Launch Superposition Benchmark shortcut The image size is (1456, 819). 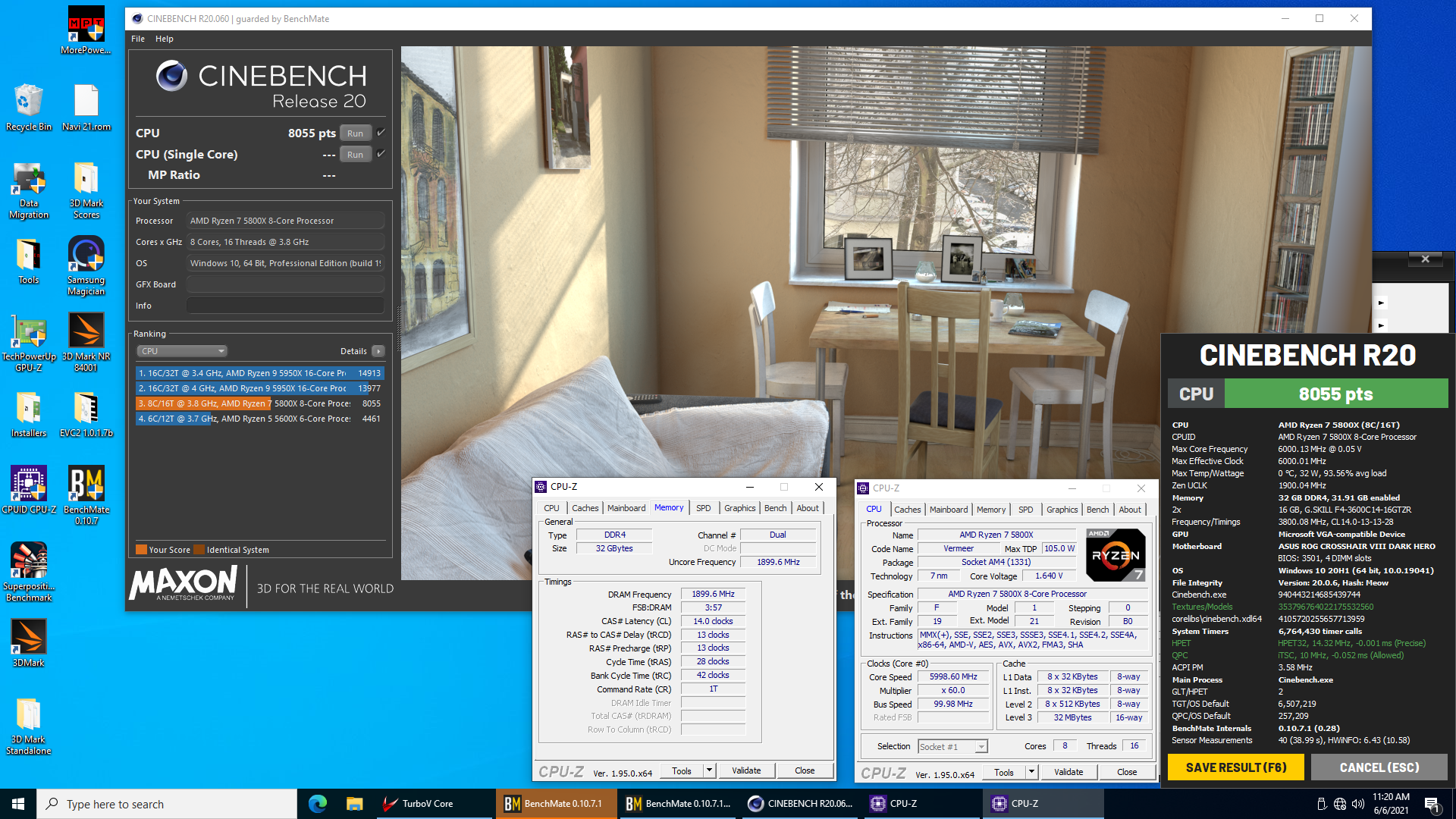coord(29,573)
